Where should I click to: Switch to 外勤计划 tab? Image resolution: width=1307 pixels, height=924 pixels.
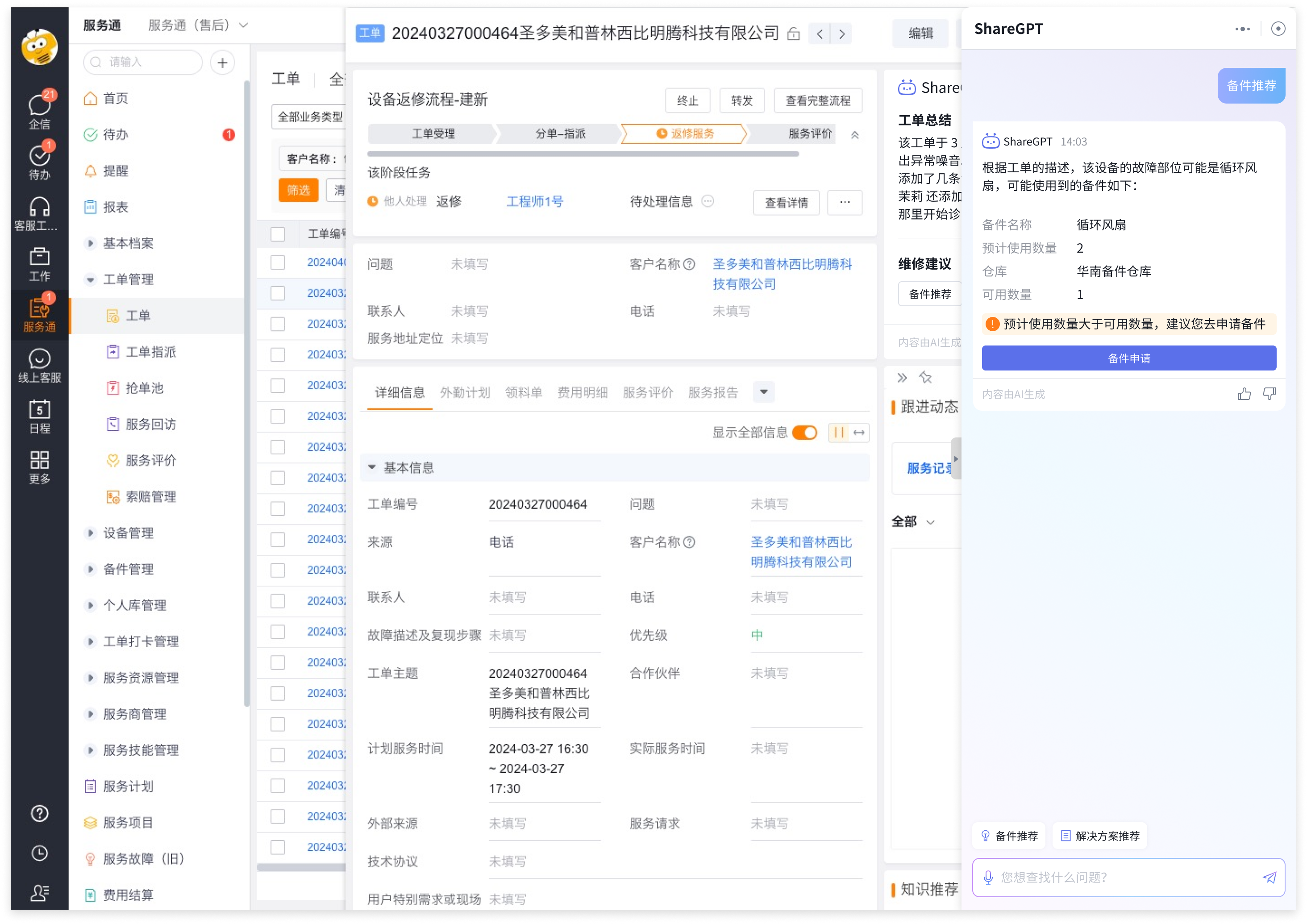465,392
